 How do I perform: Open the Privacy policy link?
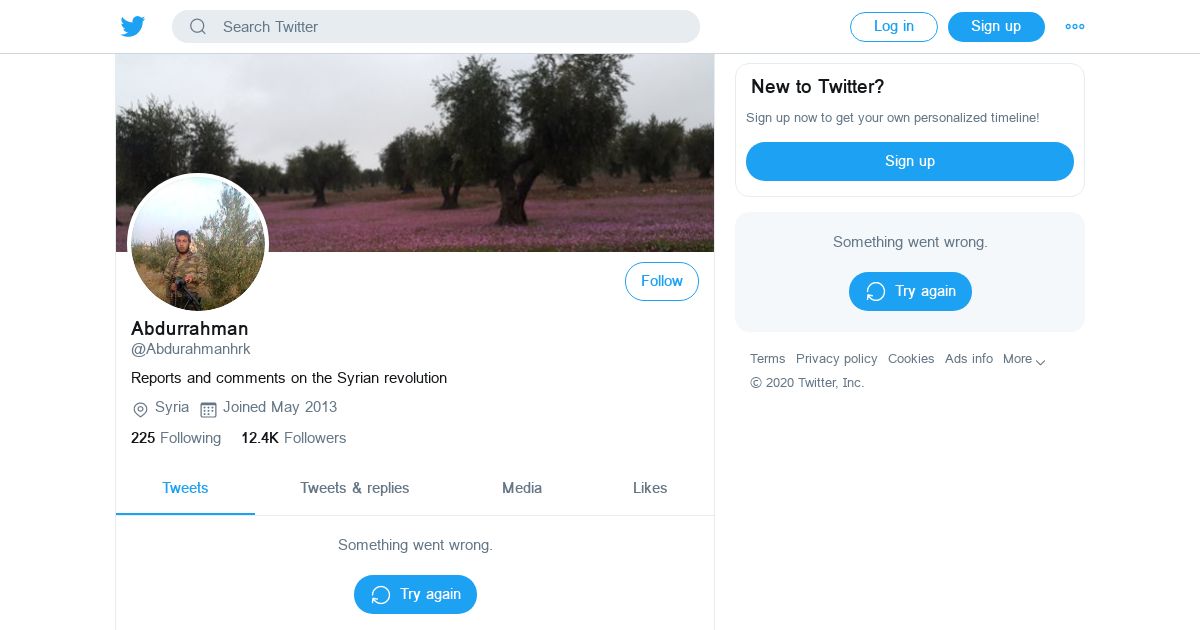(836, 359)
